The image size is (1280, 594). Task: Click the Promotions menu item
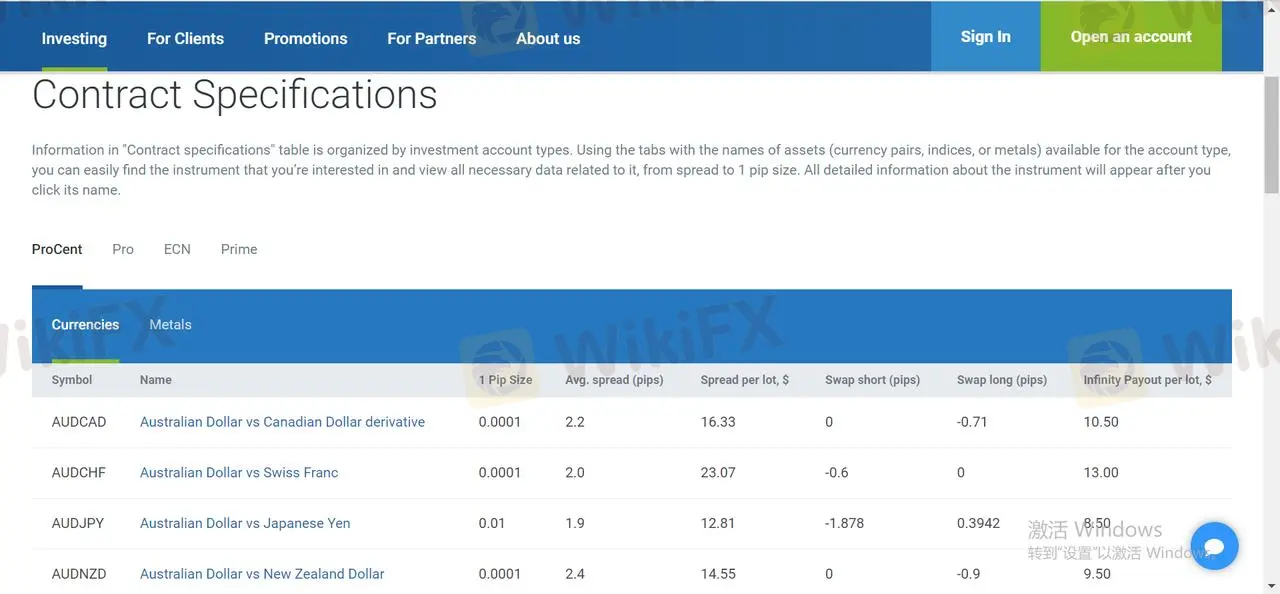pos(305,38)
